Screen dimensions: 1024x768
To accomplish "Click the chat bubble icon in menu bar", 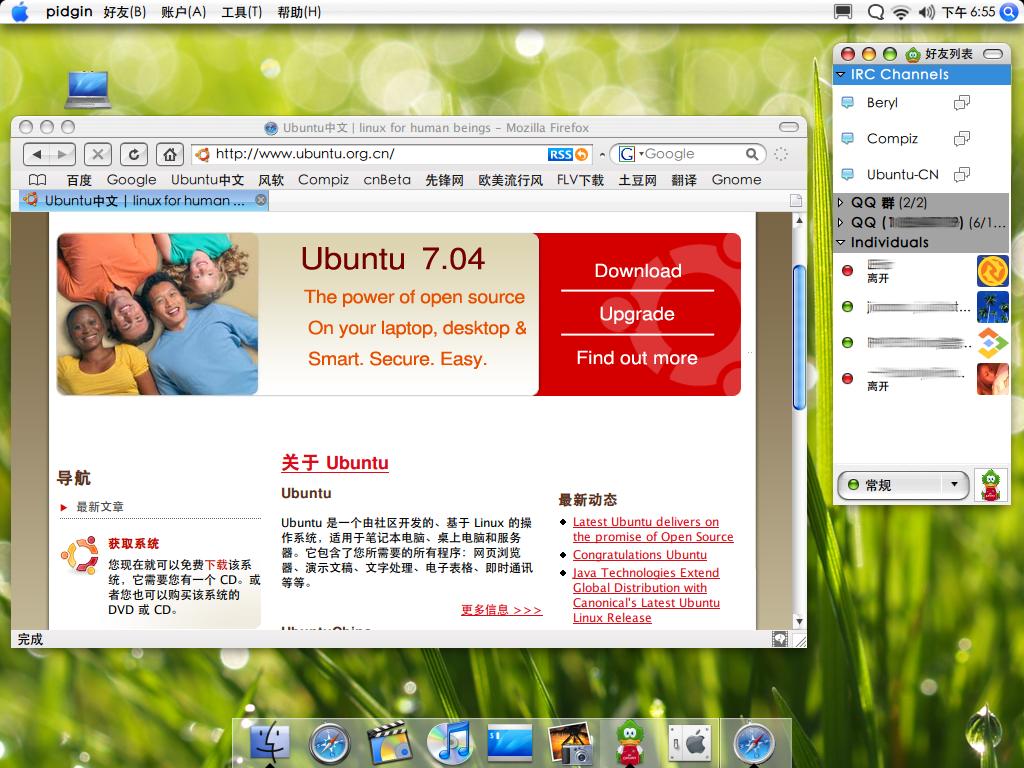I will 876,12.
